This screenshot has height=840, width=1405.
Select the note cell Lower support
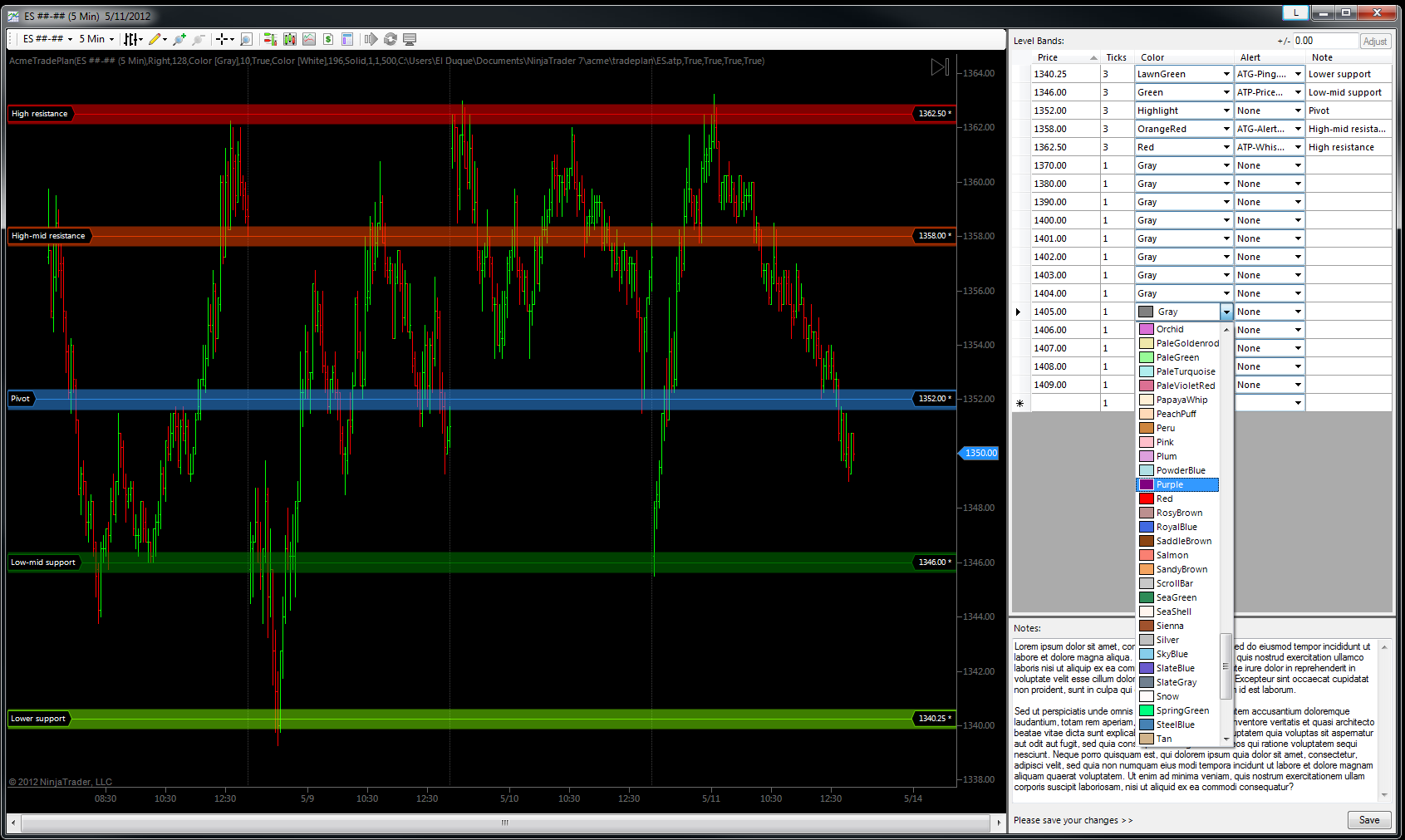(1349, 74)
